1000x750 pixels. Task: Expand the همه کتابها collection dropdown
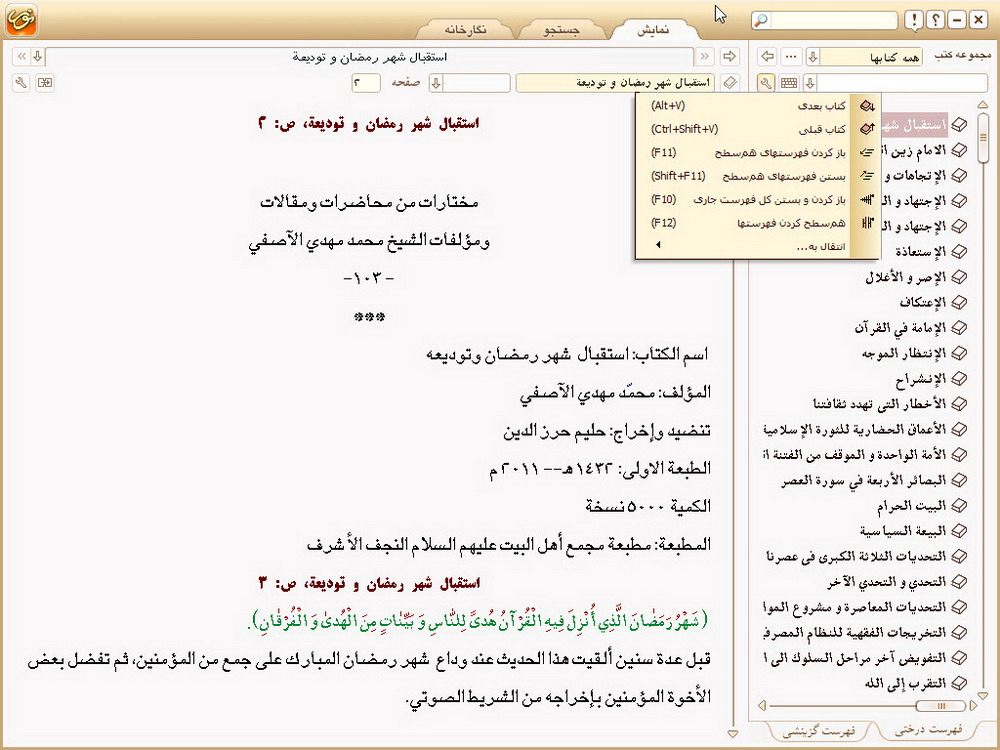(813, 56)
